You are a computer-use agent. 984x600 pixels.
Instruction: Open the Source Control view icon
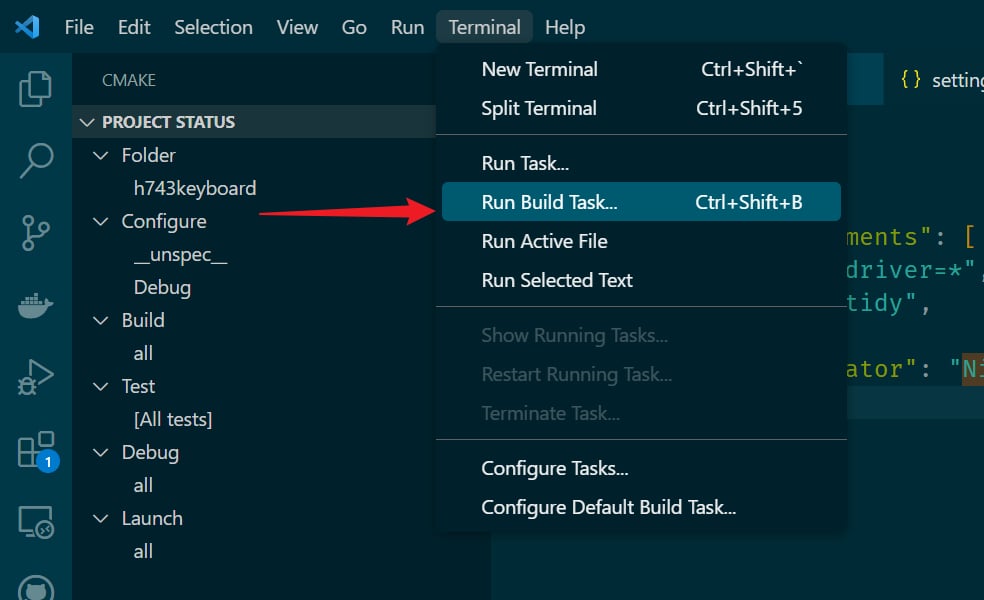[x=36, y=232]
